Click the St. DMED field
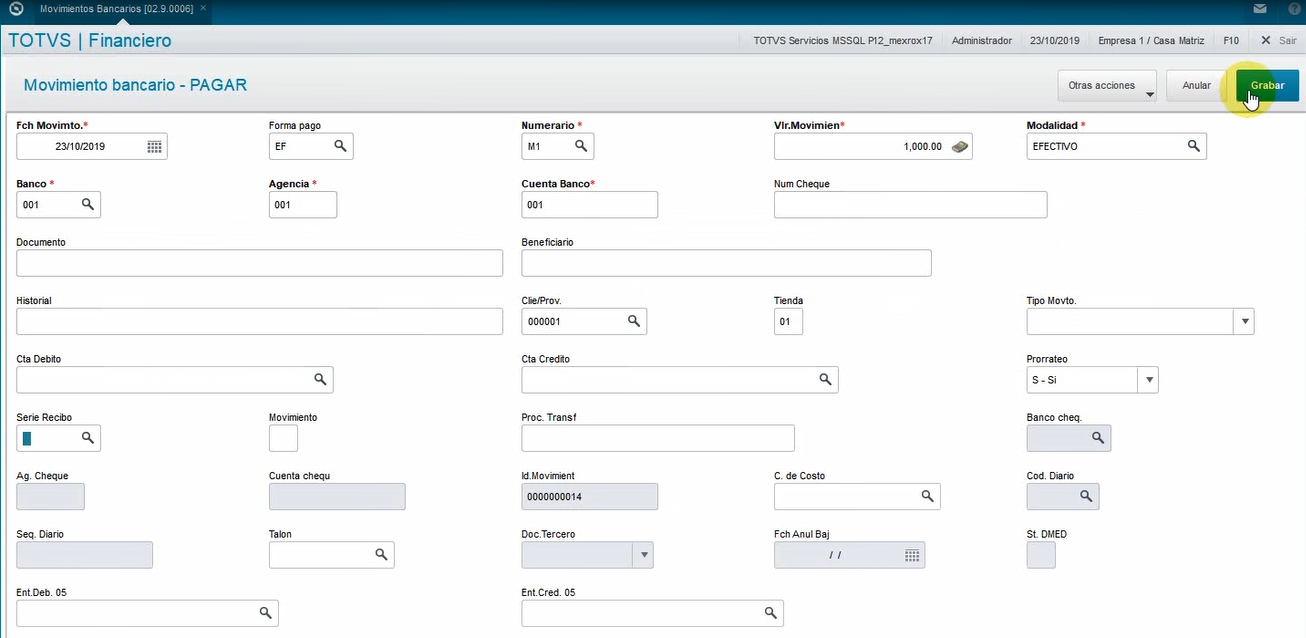The image size is (1306, 638). (1041, 554)
